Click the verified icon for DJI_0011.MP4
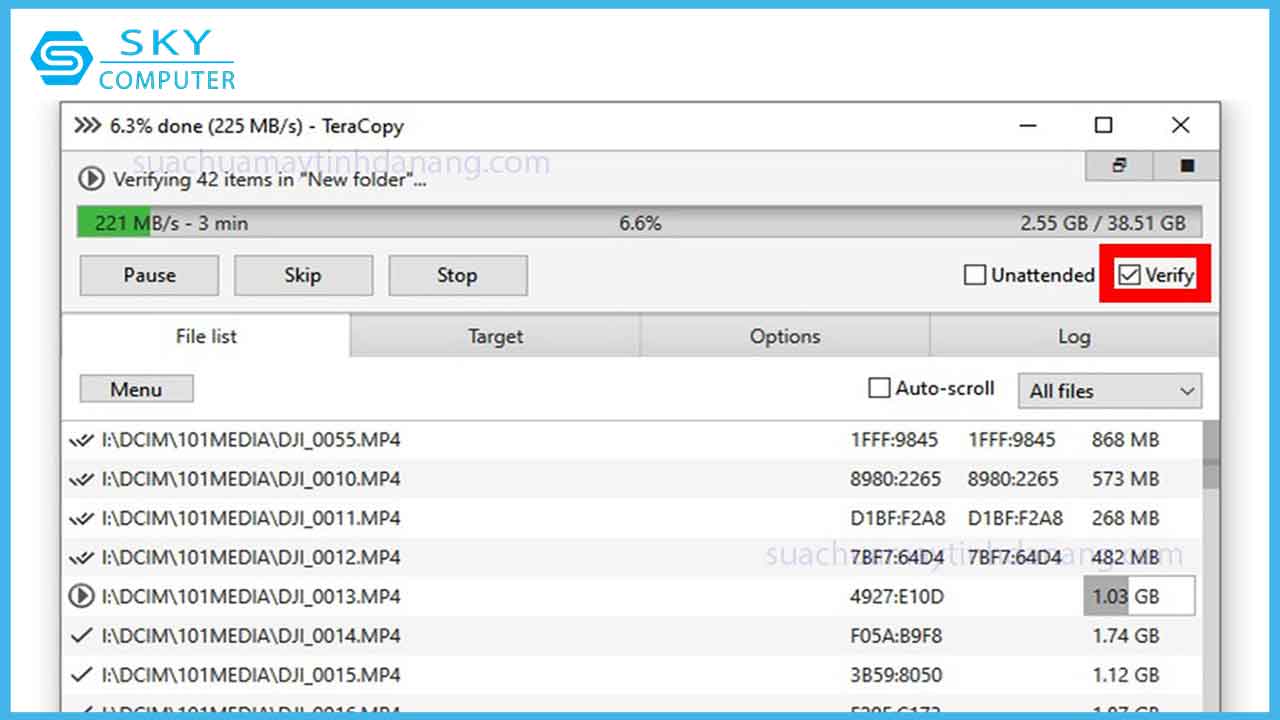The height and width of the screenshot is (720, 1280). coord(81,518)
